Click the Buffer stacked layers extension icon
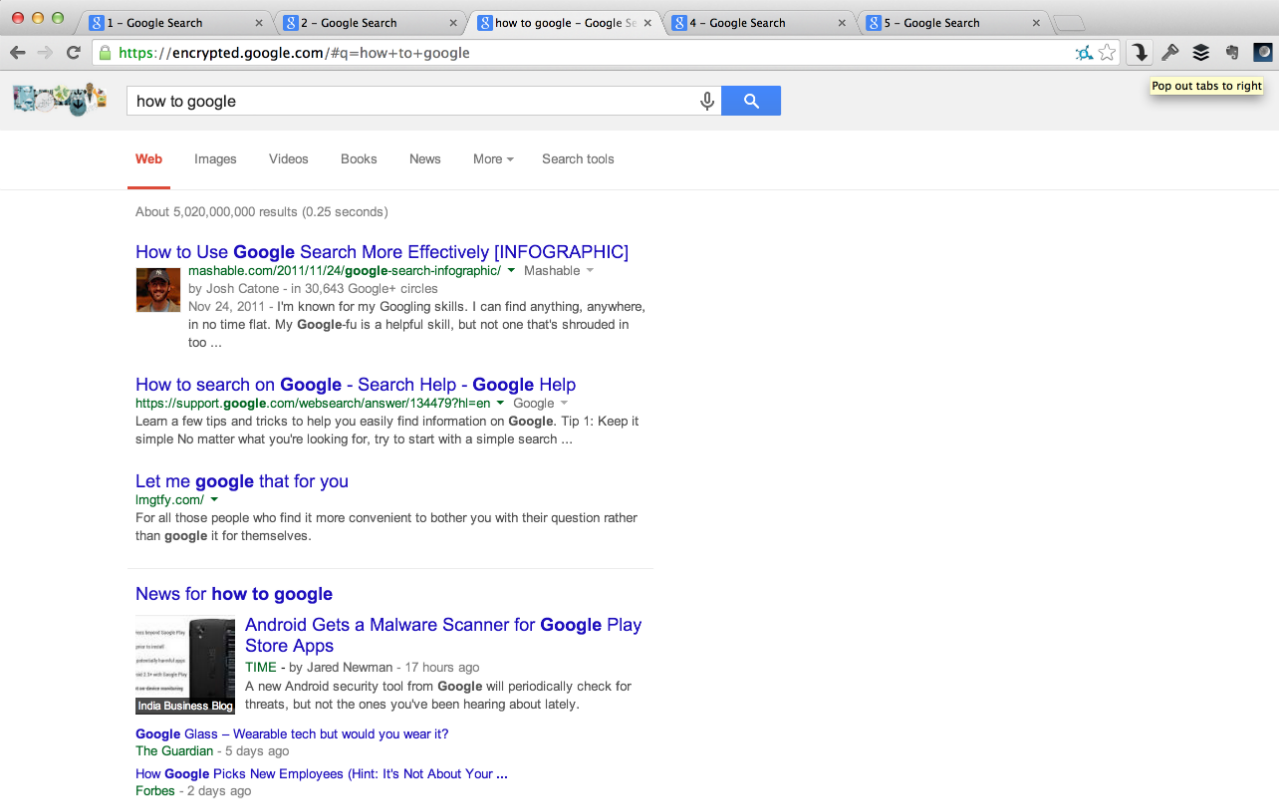The image size is (1280, 800). [x=1201, y=53]
